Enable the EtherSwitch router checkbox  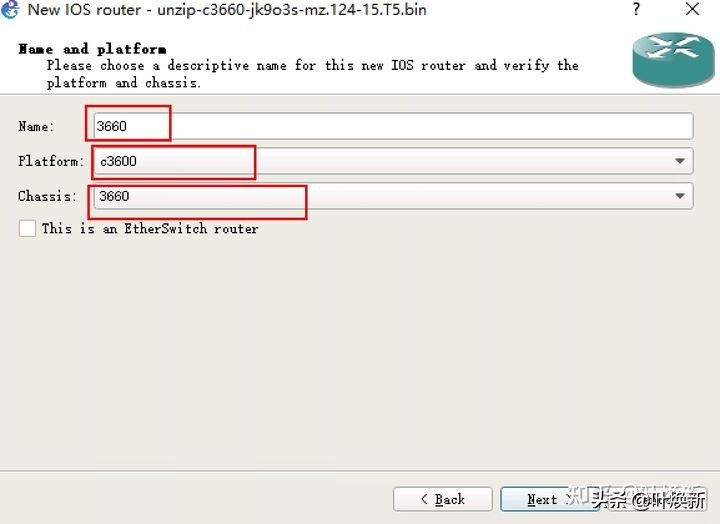coord(27,228)
